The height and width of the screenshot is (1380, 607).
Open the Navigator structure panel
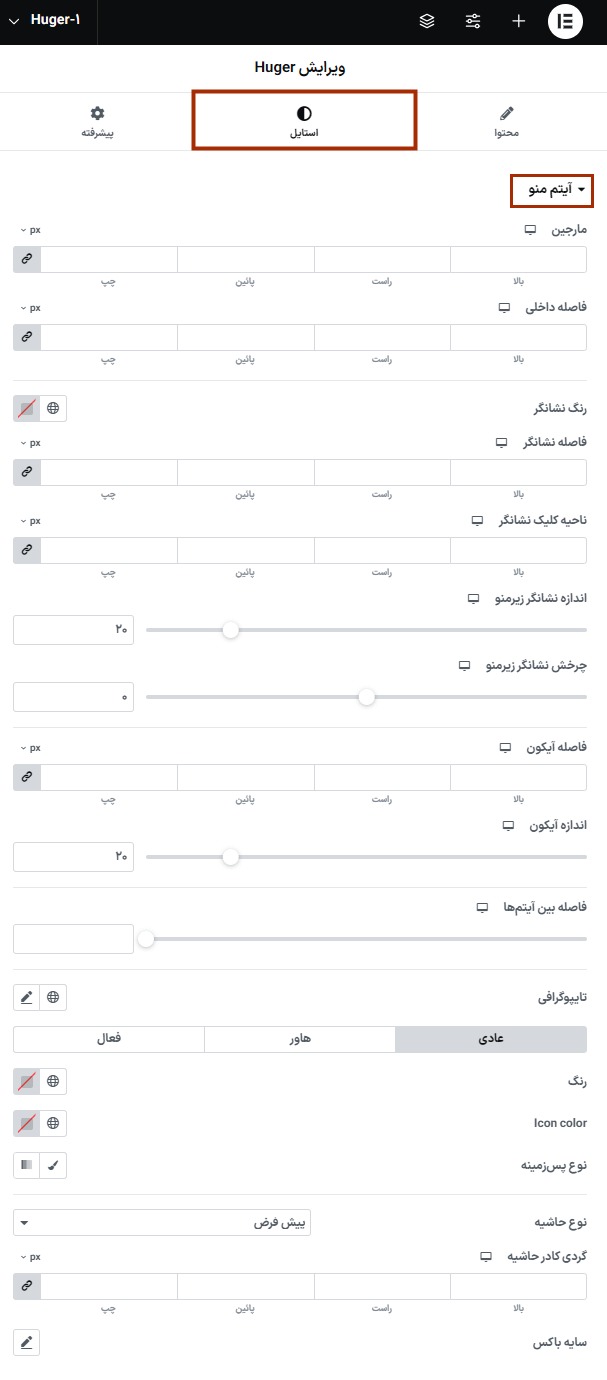(x=427, y=19)
